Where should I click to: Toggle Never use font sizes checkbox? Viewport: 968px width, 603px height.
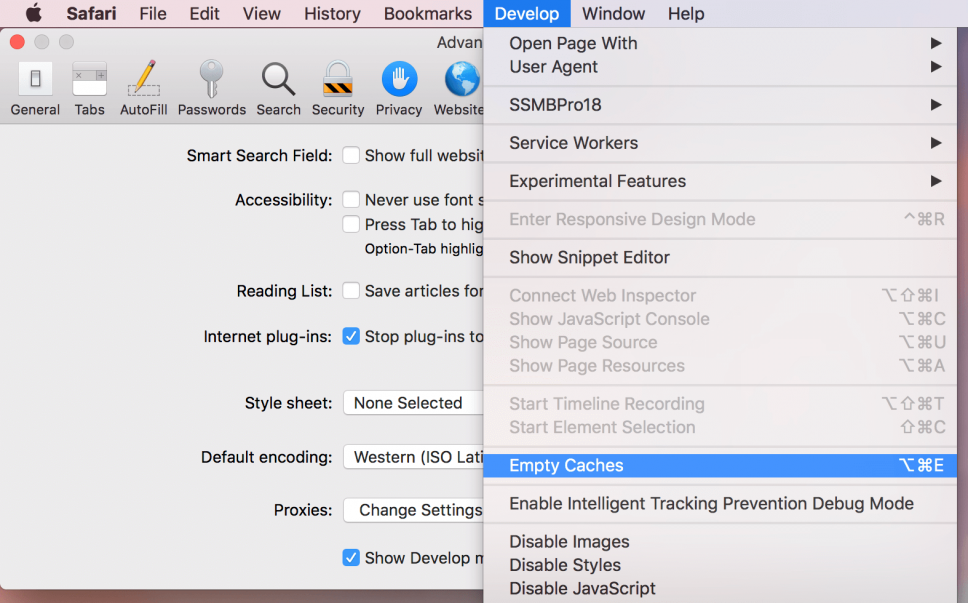351,199
